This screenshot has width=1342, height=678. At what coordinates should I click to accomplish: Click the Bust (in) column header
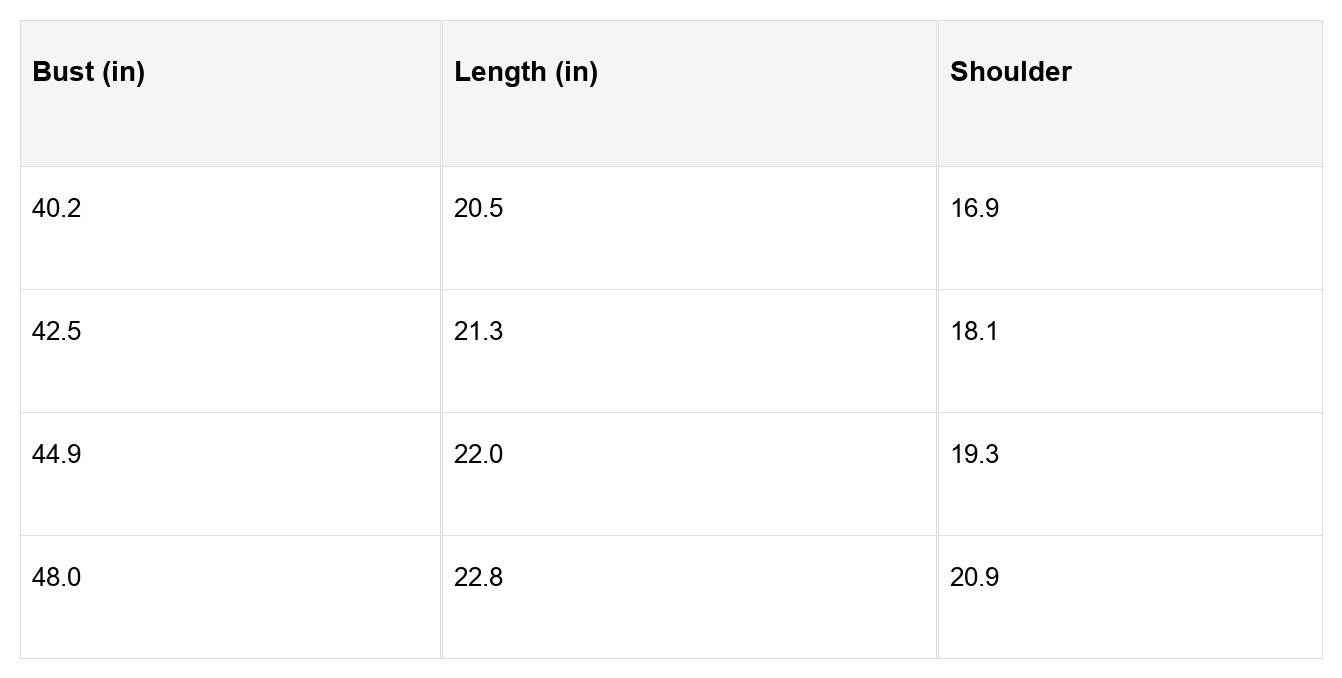tap(89, 72)
